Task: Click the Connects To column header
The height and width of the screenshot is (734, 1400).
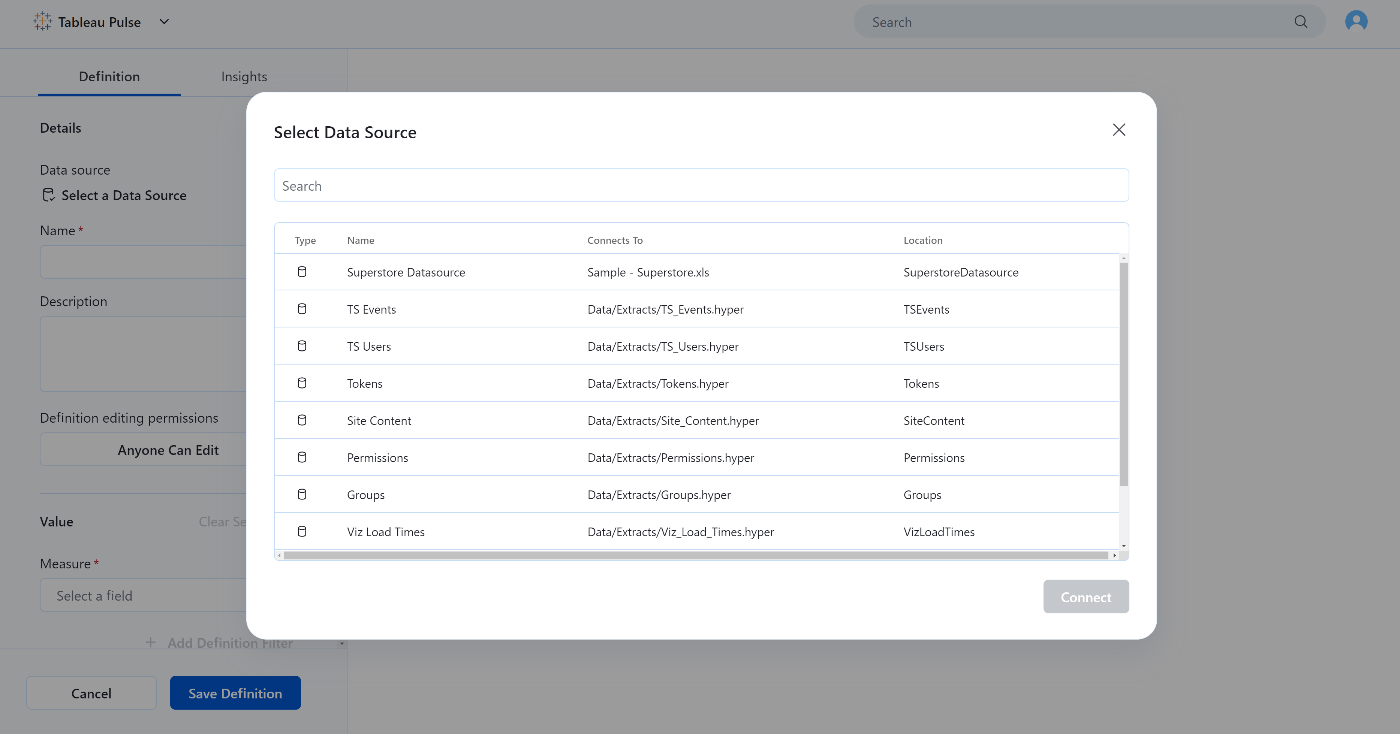Action: coord(615,240)
